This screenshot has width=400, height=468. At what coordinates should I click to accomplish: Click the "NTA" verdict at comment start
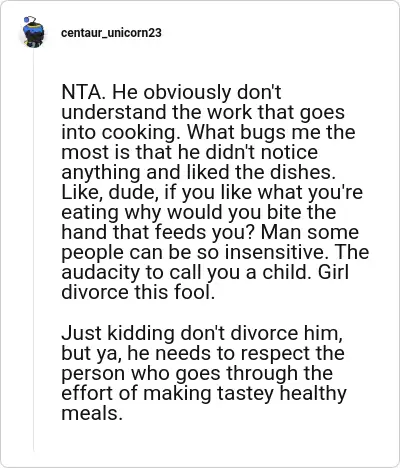(81, 92)
